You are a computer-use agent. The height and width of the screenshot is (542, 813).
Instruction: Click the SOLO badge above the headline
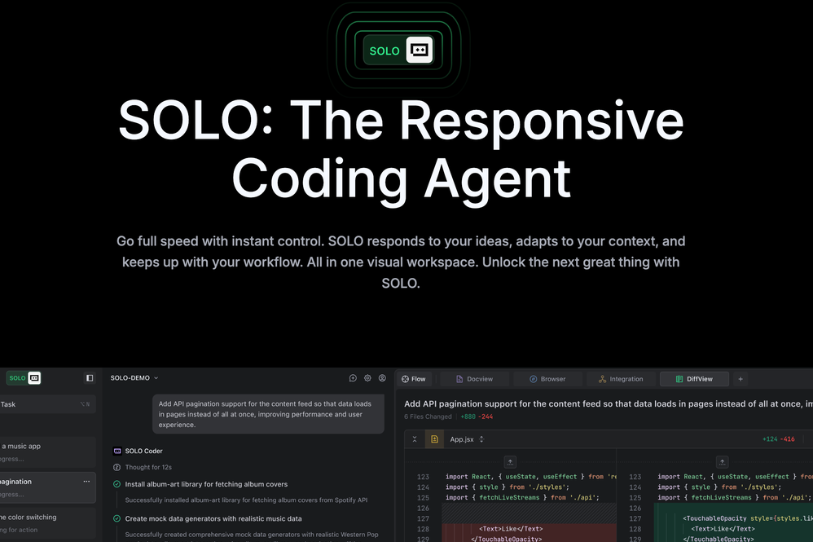pos(398,50)
